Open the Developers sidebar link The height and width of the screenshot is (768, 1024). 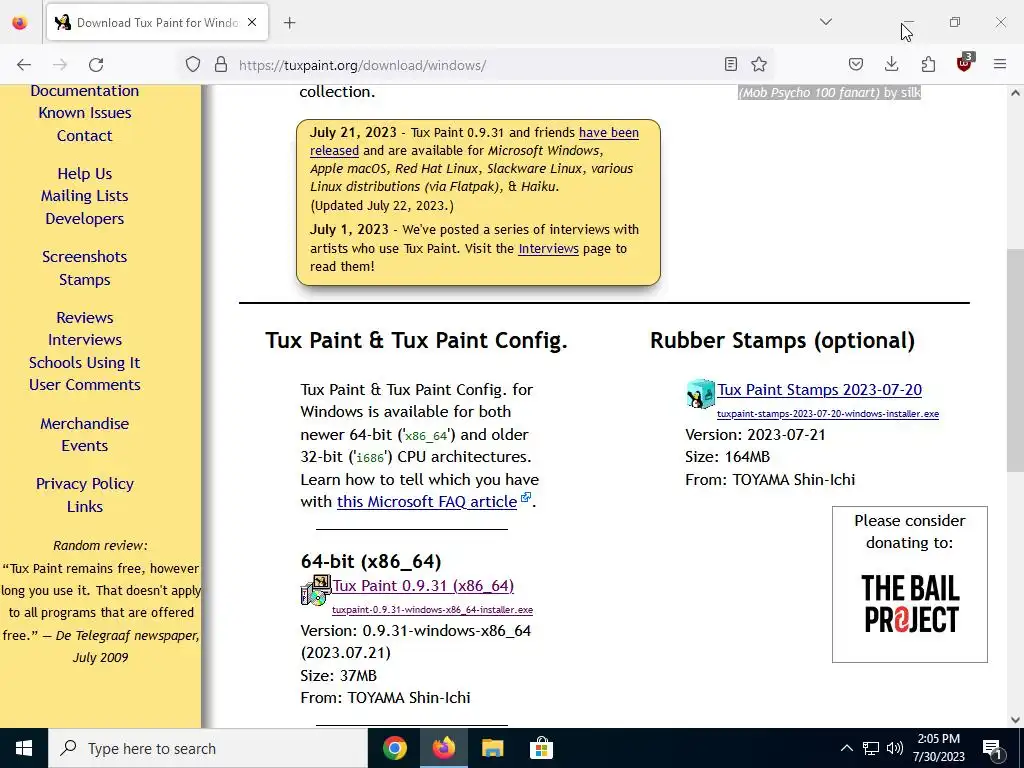tap(85, 219)
